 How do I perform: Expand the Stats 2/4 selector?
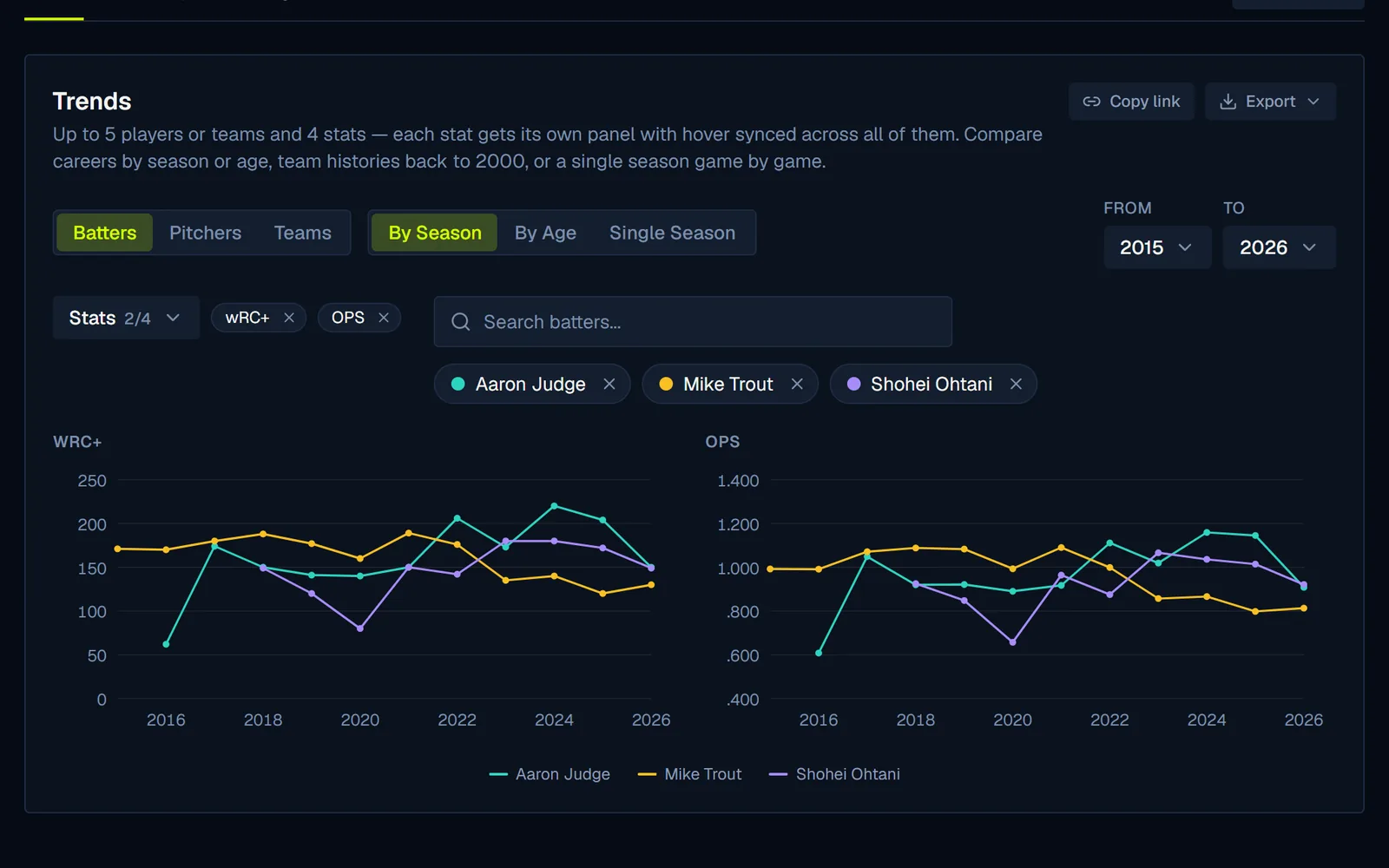pyautogui.click(x=126, y=318)
